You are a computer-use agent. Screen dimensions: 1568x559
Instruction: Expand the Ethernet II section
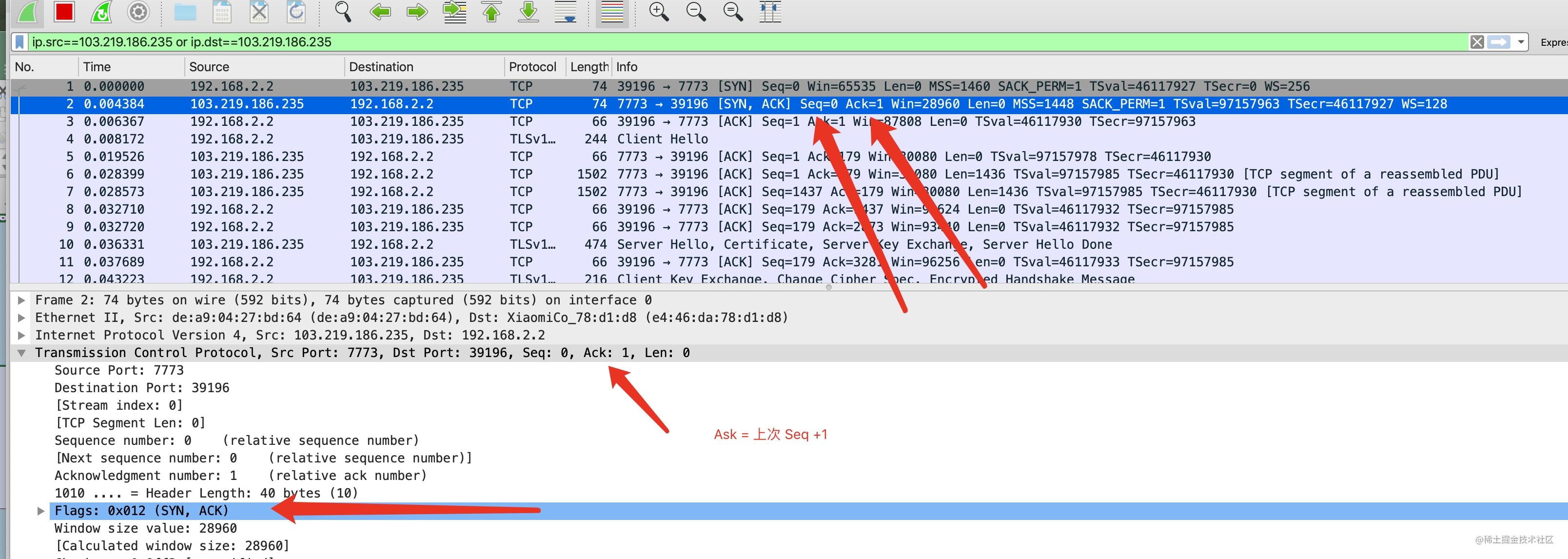coord(21,318)
